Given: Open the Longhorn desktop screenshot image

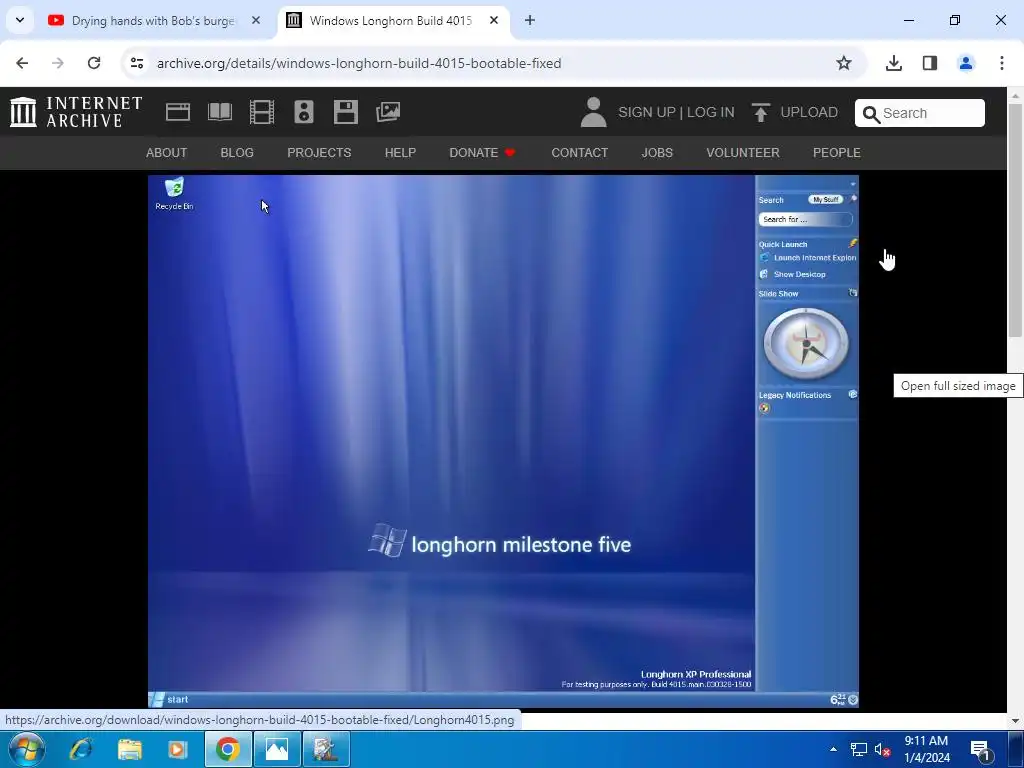Looking at the screenshot, I should (503, 441).
